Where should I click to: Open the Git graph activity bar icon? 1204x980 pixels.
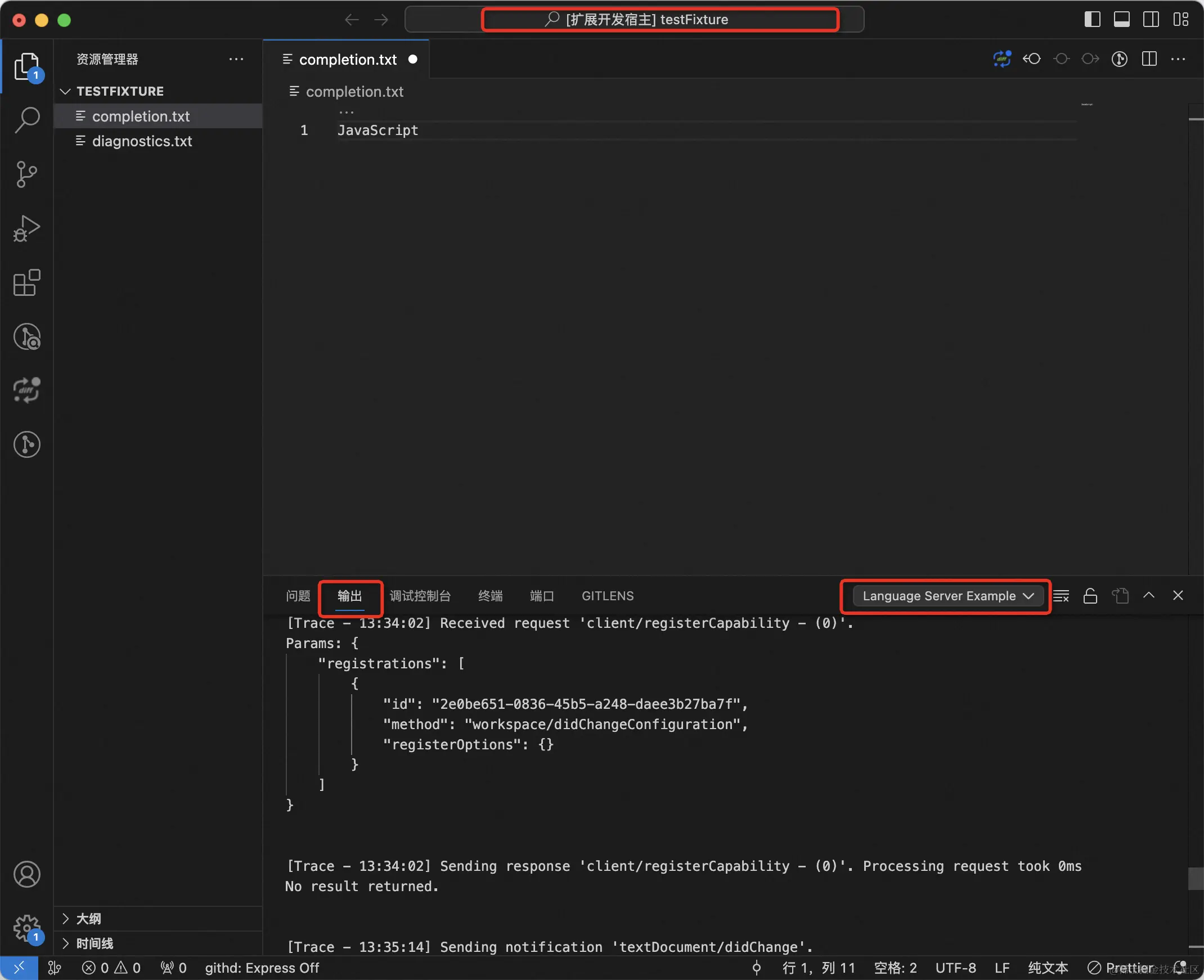click(26, 444)
